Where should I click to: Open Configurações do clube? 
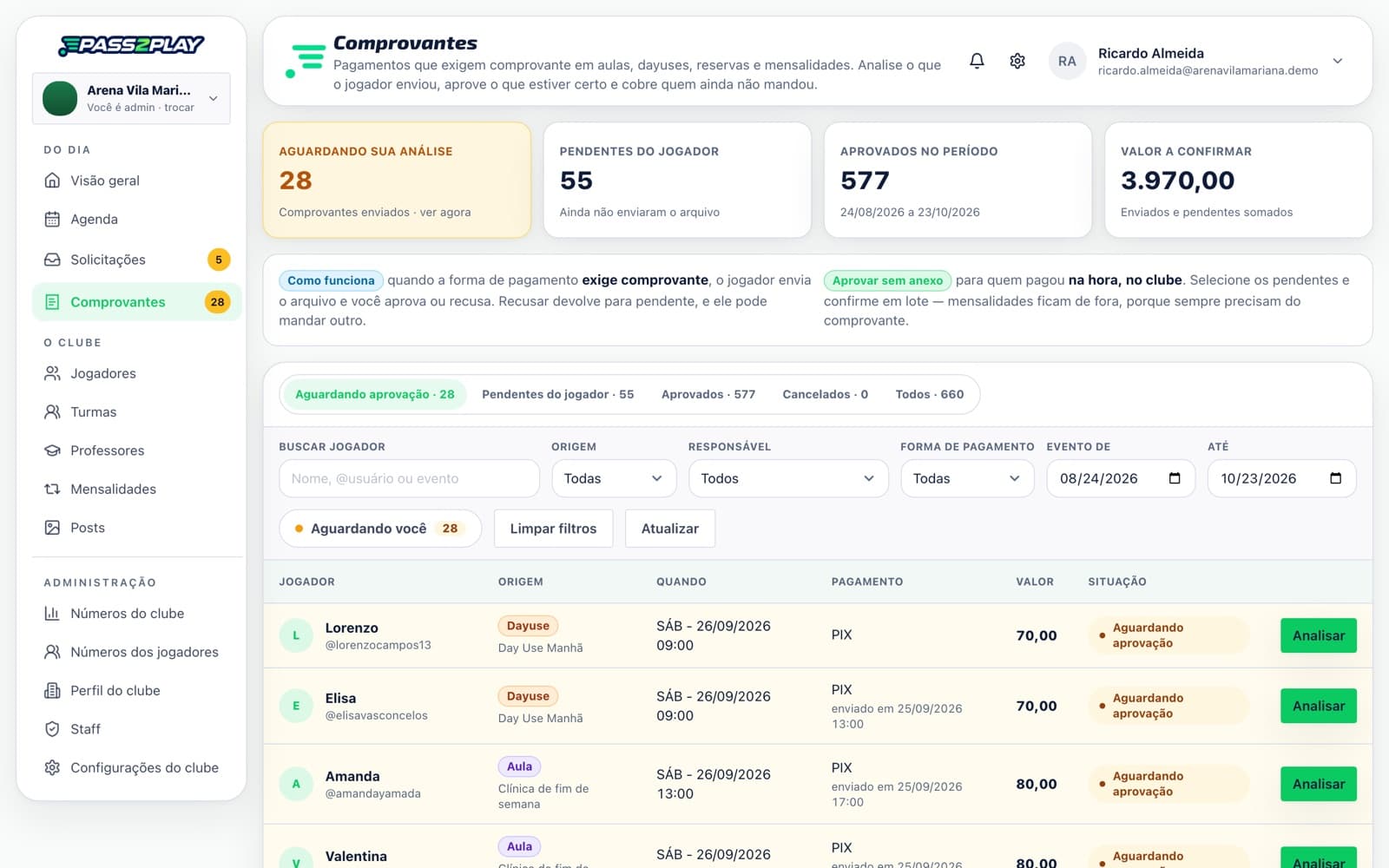click(x=136, y=768)
